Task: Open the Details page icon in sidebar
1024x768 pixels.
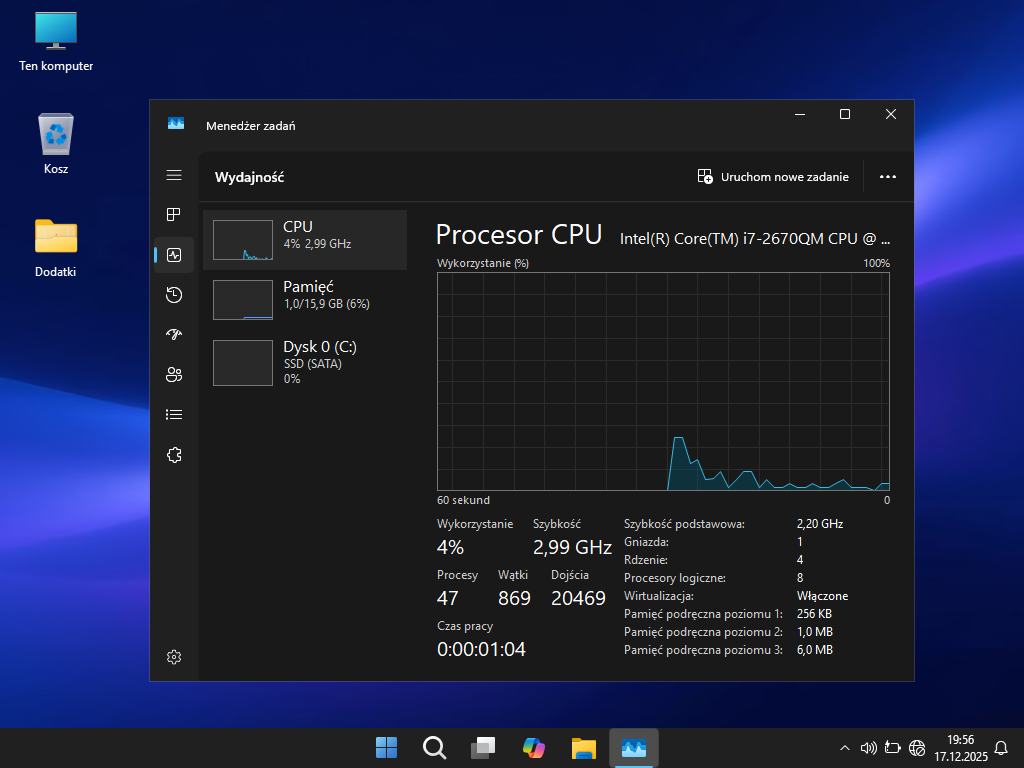Action: click(174, 414)
